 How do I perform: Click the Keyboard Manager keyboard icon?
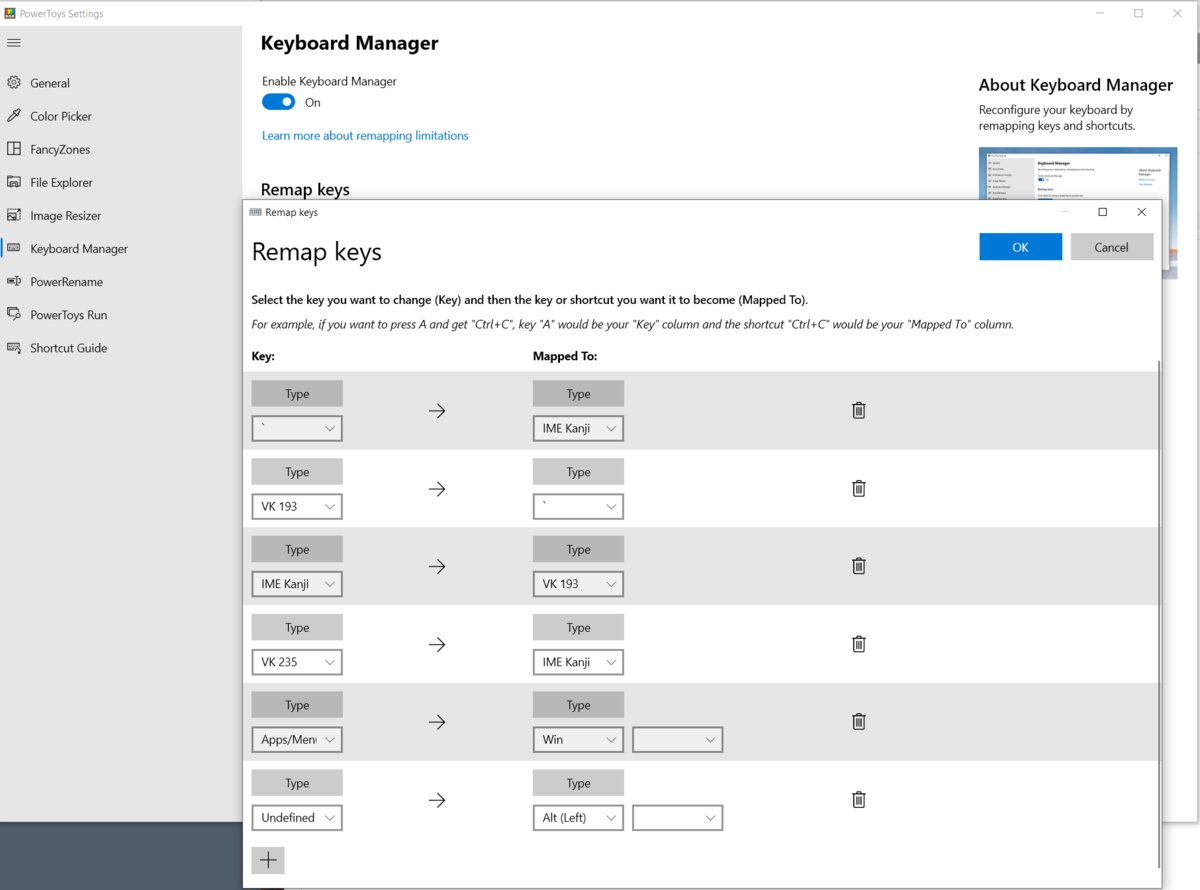point(14,248)
